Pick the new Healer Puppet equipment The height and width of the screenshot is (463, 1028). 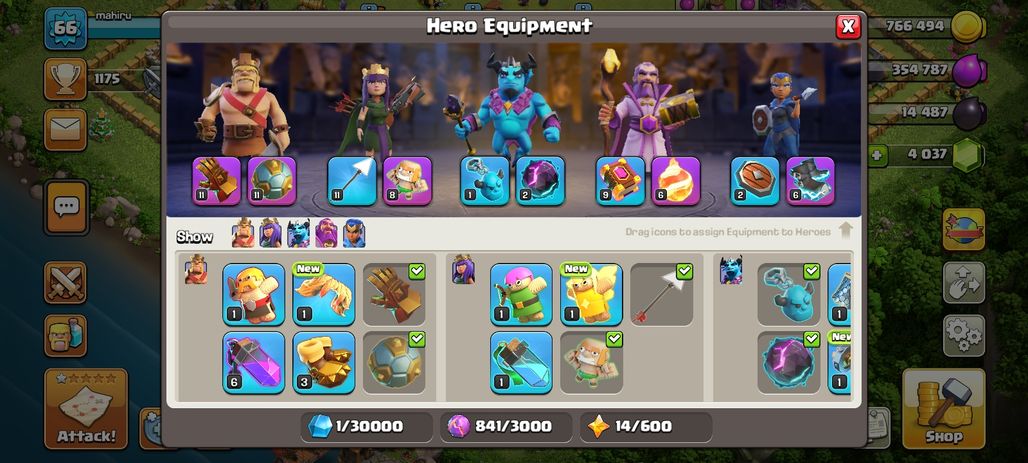tap(591, 294)
